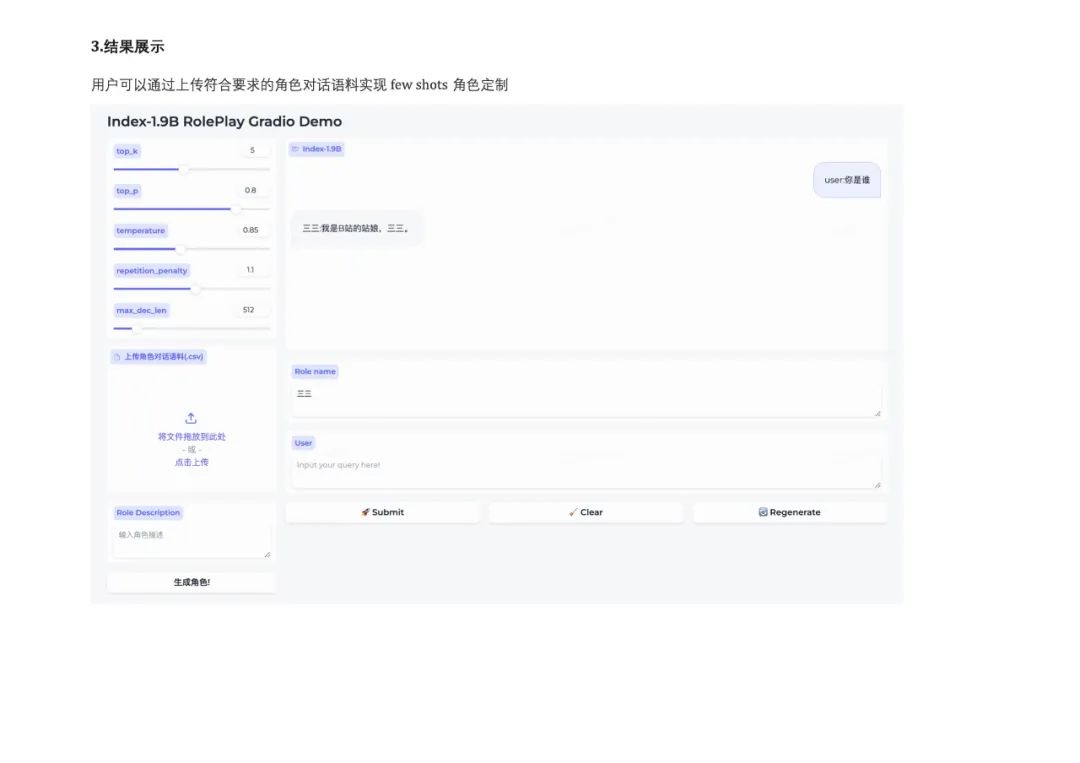
Task: Click the upload arrow icon in the file drop area
Action: (191, 418)
